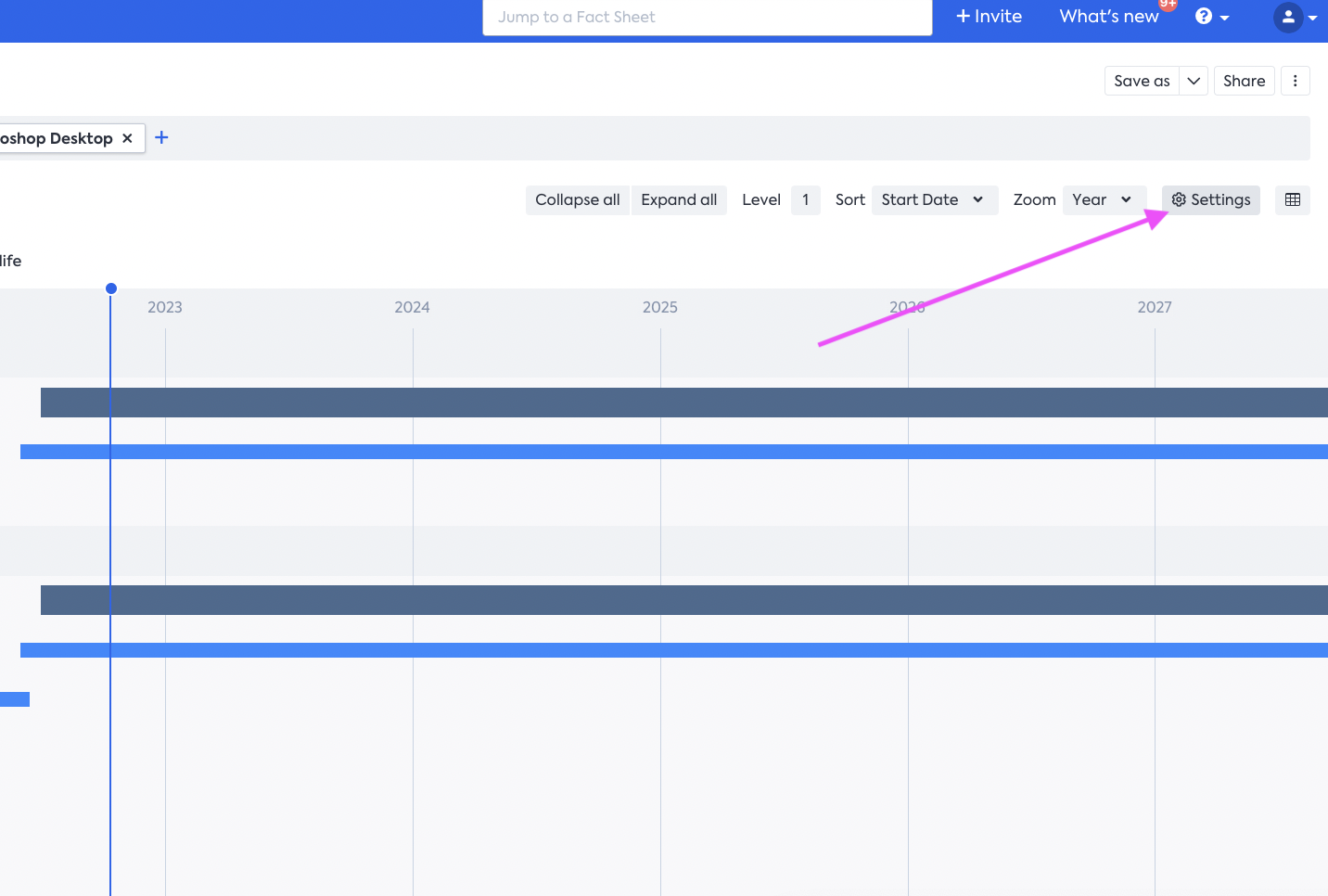This screenshot has width=1328, height=896.
Task: Add a new tab with plus icon
Action: (161, 137)
